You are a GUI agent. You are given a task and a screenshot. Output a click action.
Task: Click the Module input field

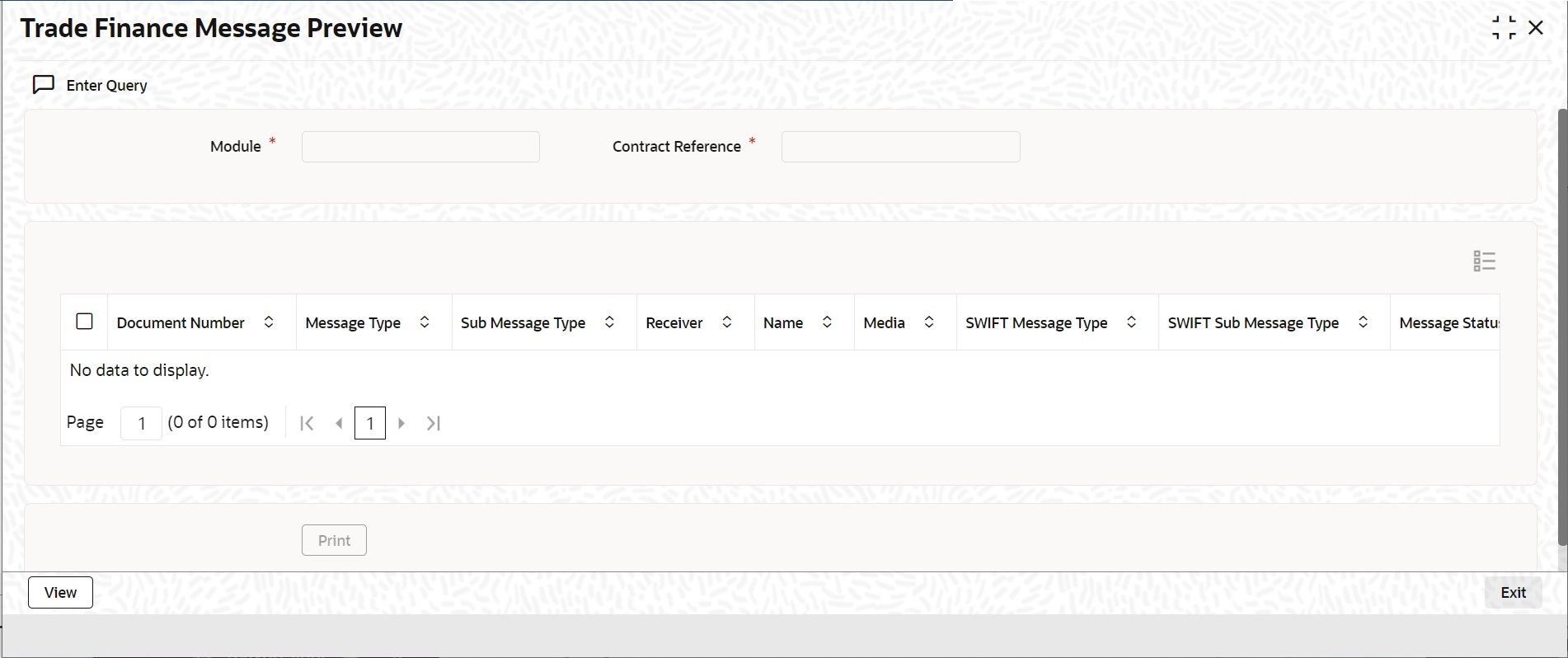pyautogui.click(x=420, y=147)
